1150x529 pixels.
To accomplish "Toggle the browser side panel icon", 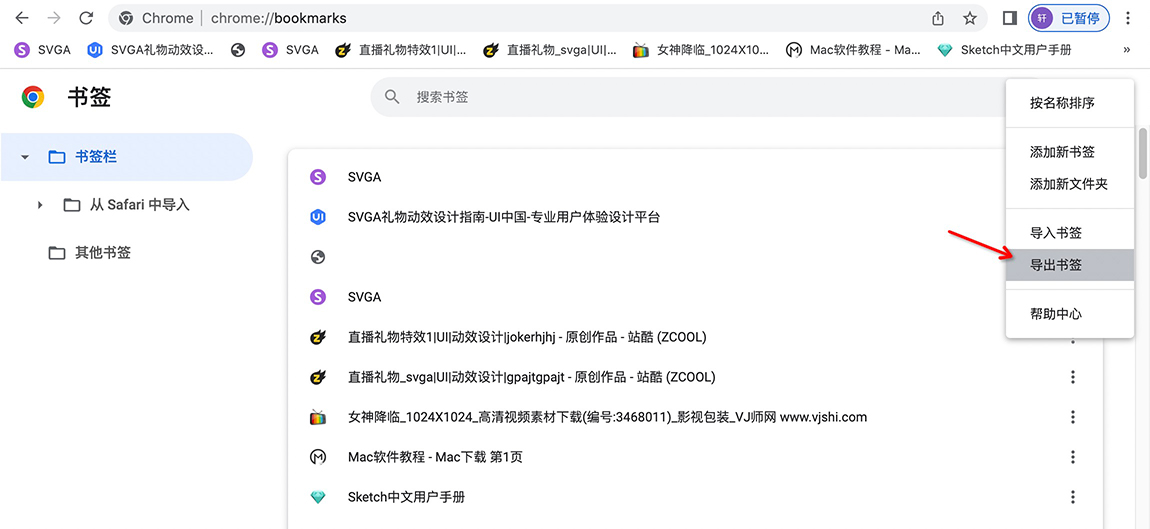I will [1010, 18].
